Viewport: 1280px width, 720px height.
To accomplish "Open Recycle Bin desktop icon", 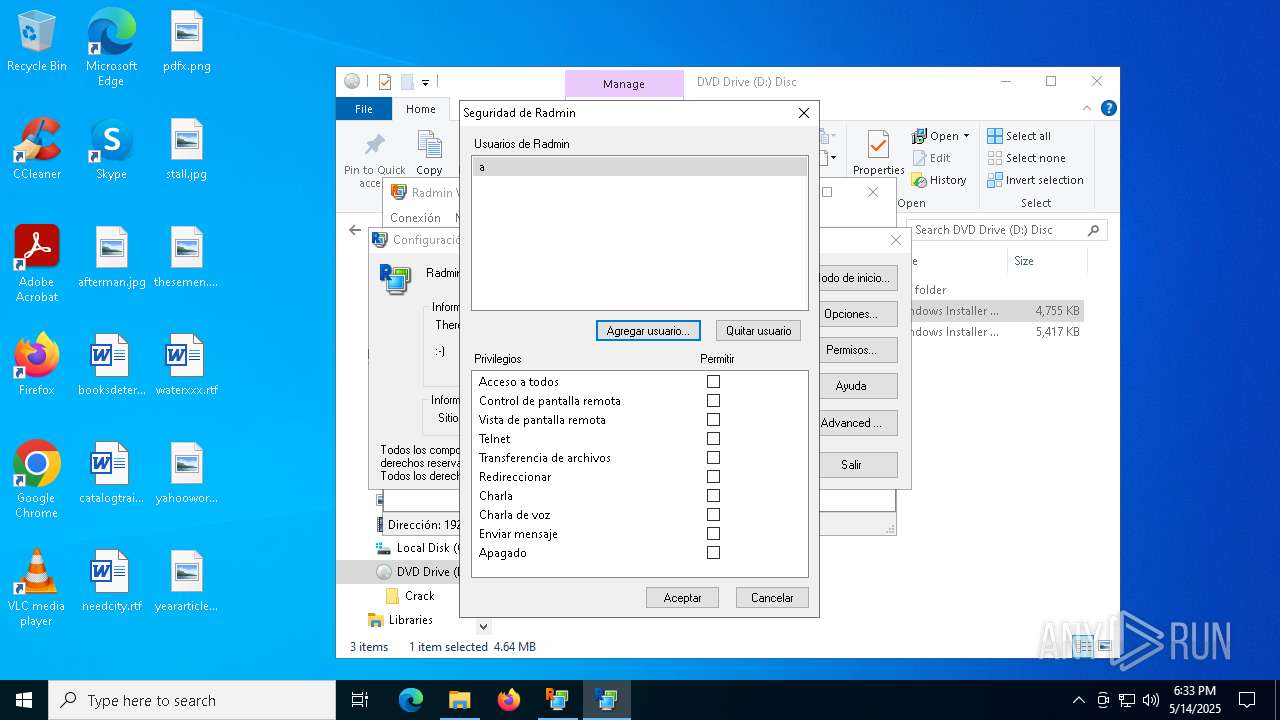I will click(37, 42).
